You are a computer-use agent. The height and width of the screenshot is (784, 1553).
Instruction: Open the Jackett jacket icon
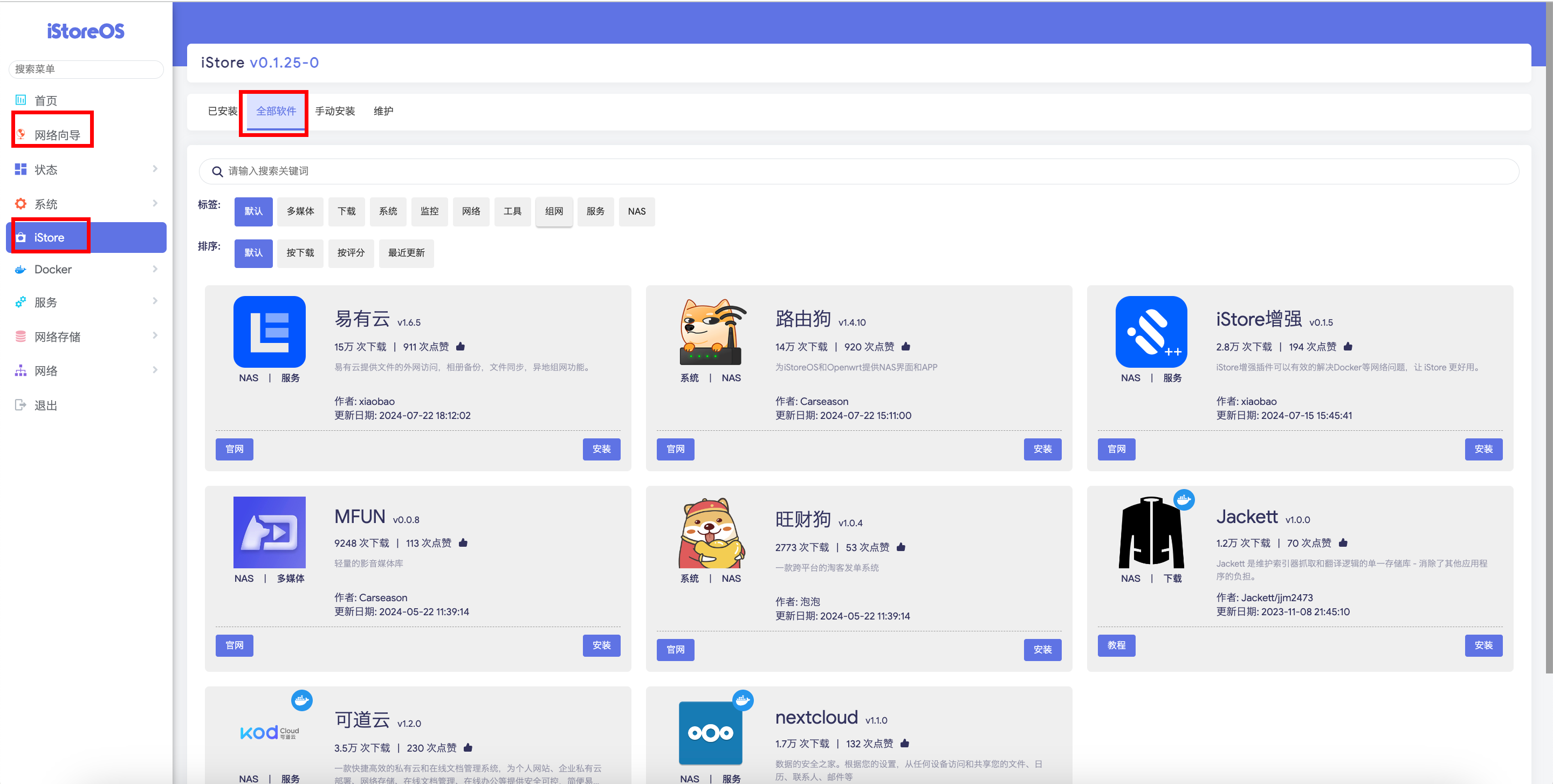1151,532
